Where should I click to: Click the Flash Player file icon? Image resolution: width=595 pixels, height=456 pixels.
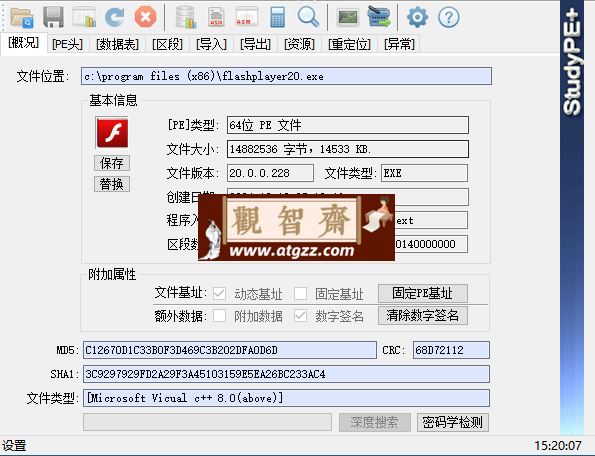point(112,133)
